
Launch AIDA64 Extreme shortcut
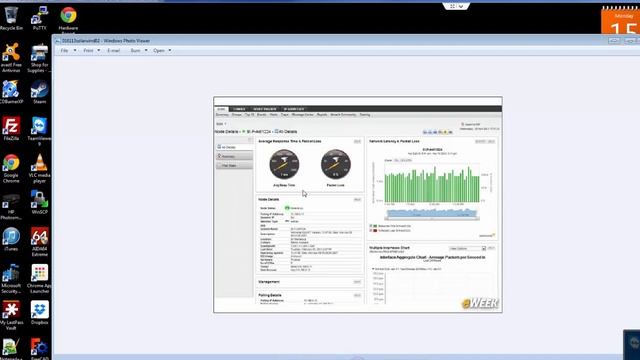tap(39, 242)
